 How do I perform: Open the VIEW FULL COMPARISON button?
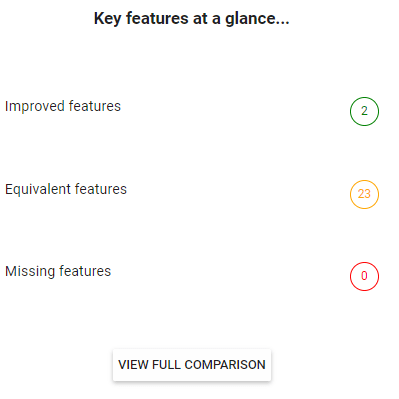coord(192,365)
